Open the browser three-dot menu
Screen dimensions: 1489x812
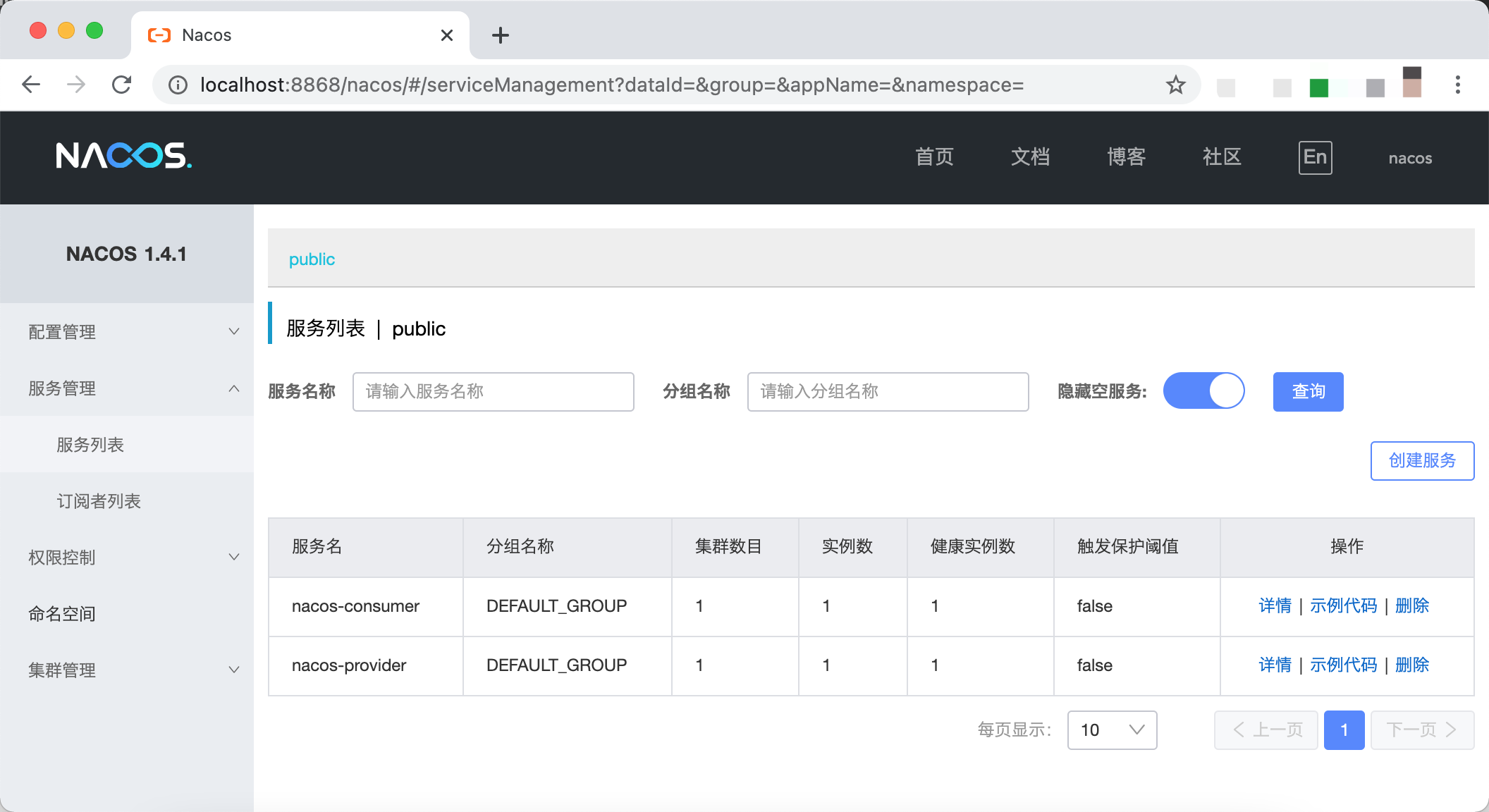pyautogui.click(x=1457, y=85)
